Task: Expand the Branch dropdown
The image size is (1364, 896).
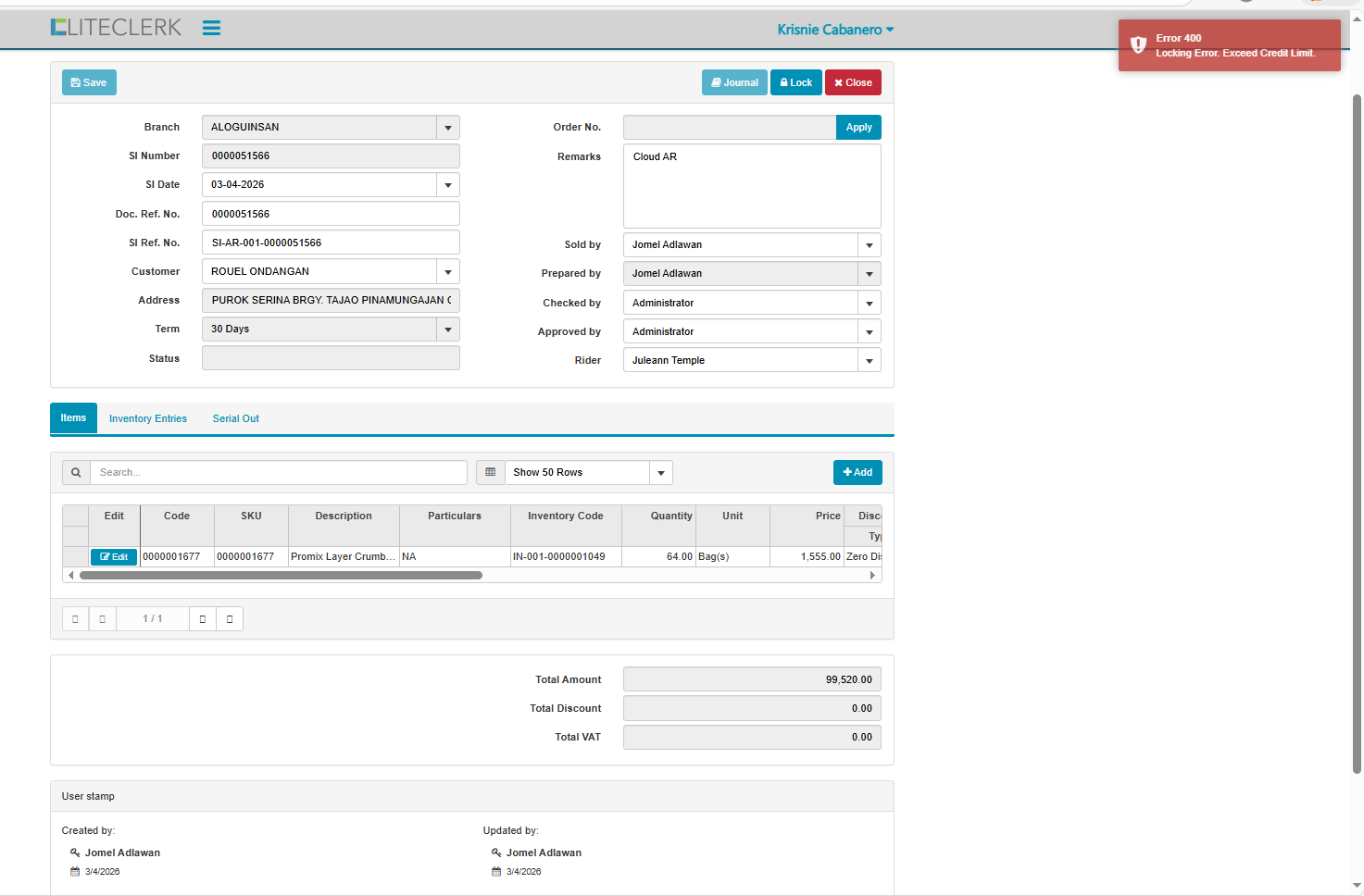Action: pyautogui.click(x=448, y=128)
